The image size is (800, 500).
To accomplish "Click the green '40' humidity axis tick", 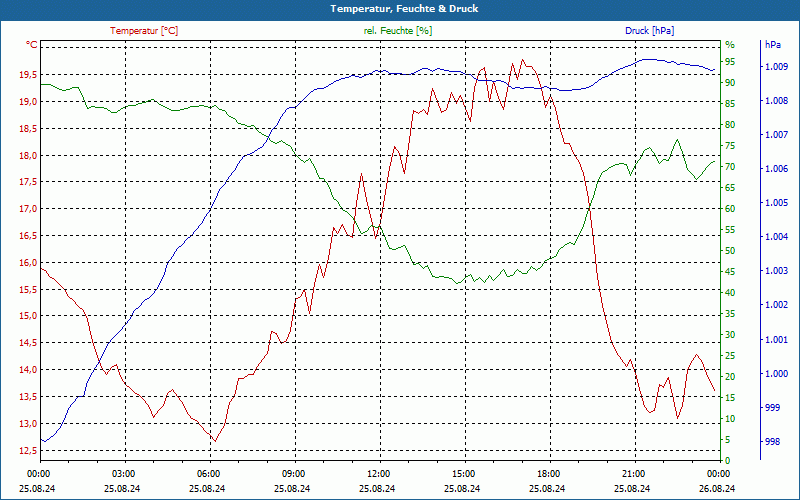I will point(730,293).
